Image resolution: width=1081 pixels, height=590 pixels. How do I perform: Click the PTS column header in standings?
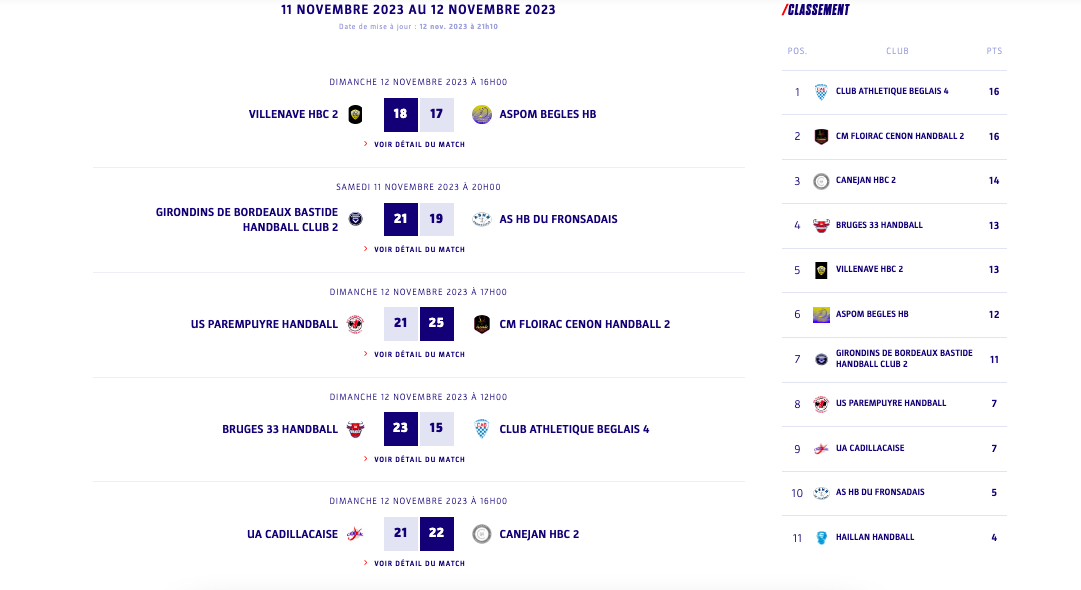(994, 51)
